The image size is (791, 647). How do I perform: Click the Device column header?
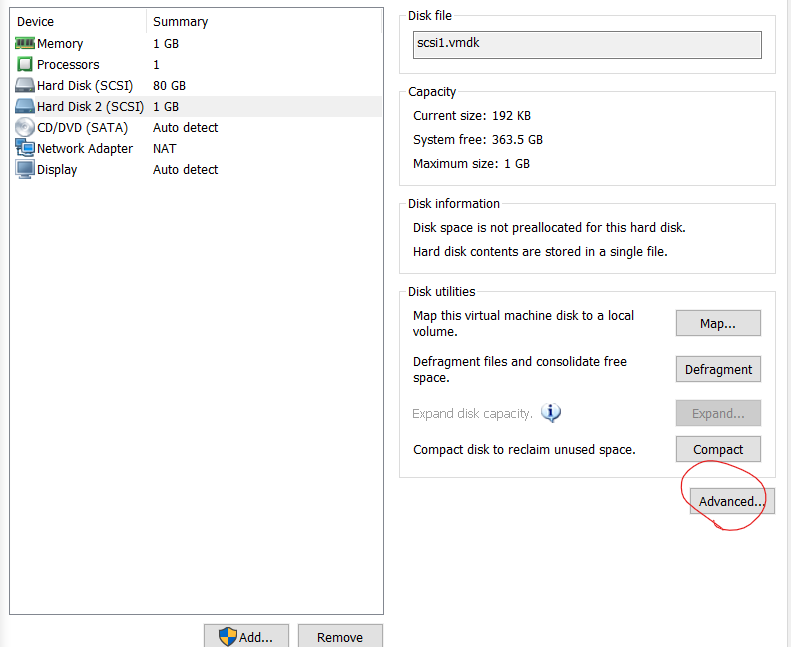pyautogui.click(x=35, y=22)
